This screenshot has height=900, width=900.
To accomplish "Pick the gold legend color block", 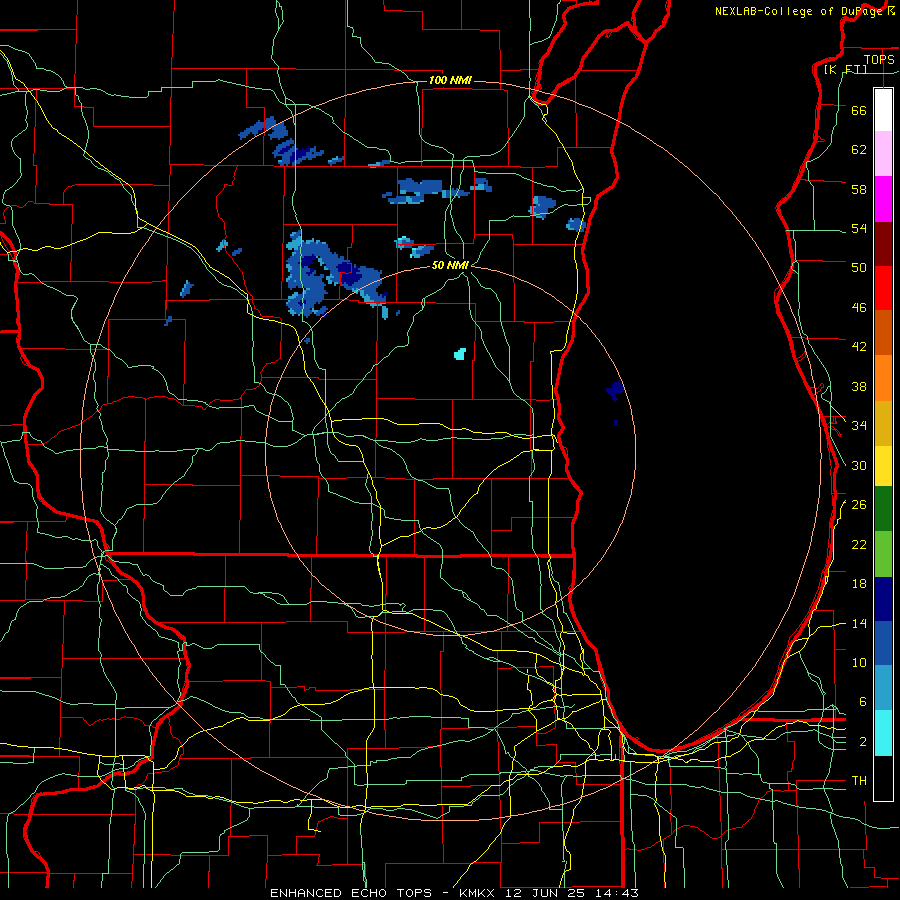I will point(883,423).
